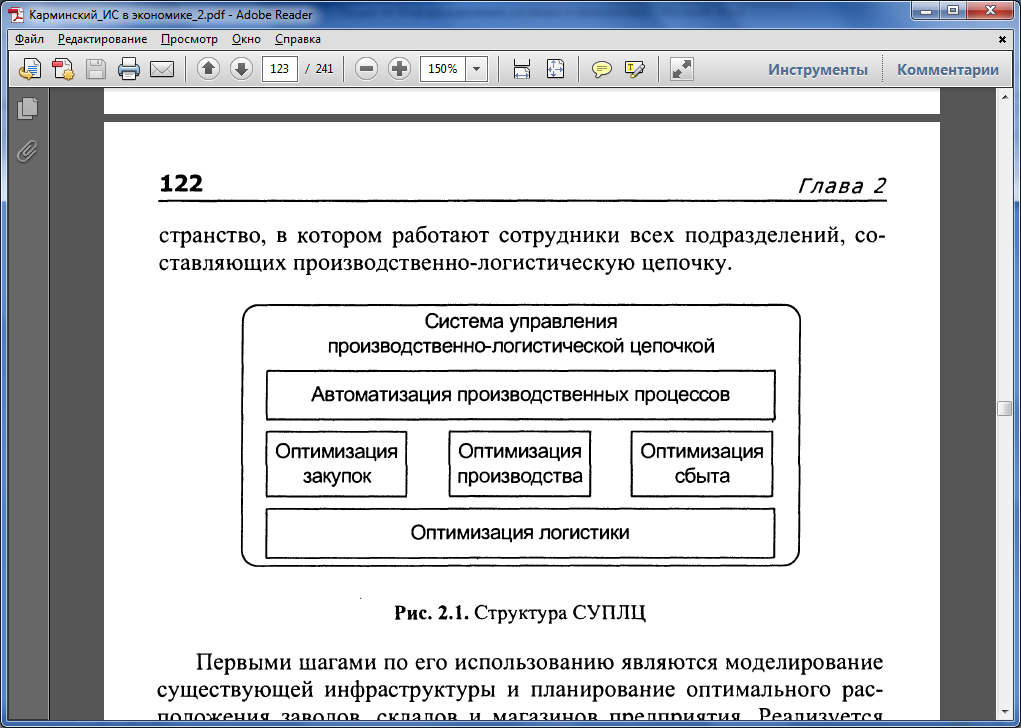Viewport: 1021px width, 728px height.
Task: Click the total page count 241
Action: coord(324,69)
